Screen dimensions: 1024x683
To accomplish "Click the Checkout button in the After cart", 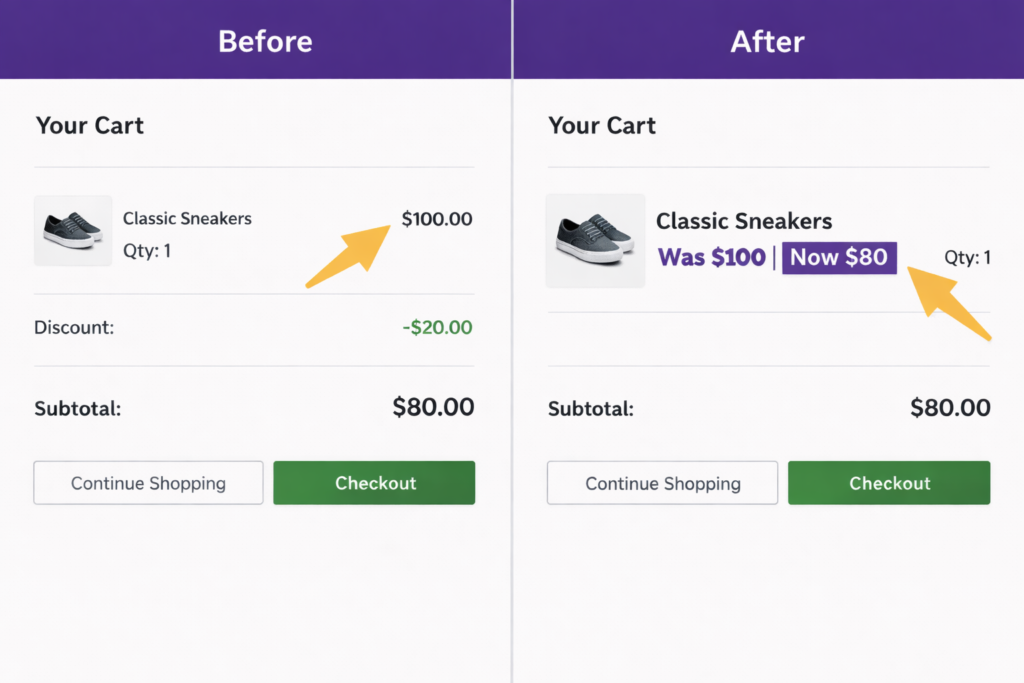I will coord(889,483).
